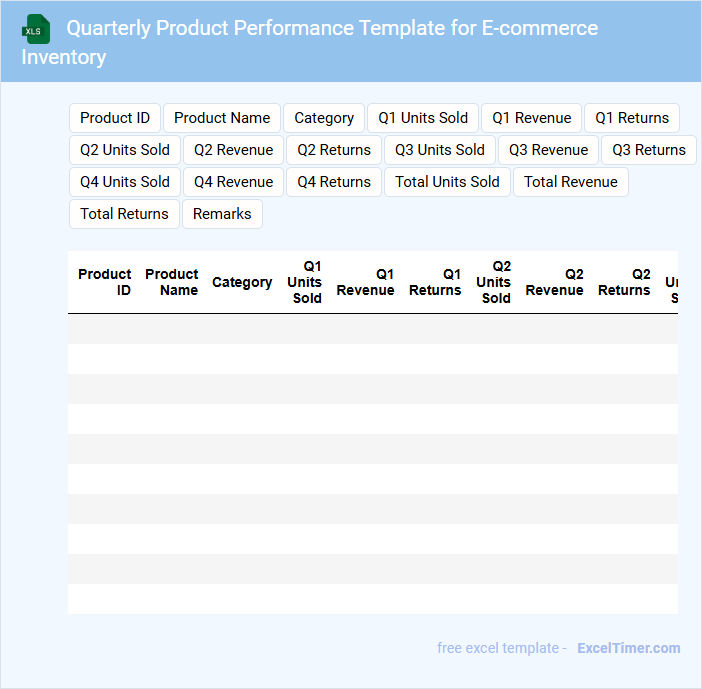Click the Product Name tag

click(222, 118)
